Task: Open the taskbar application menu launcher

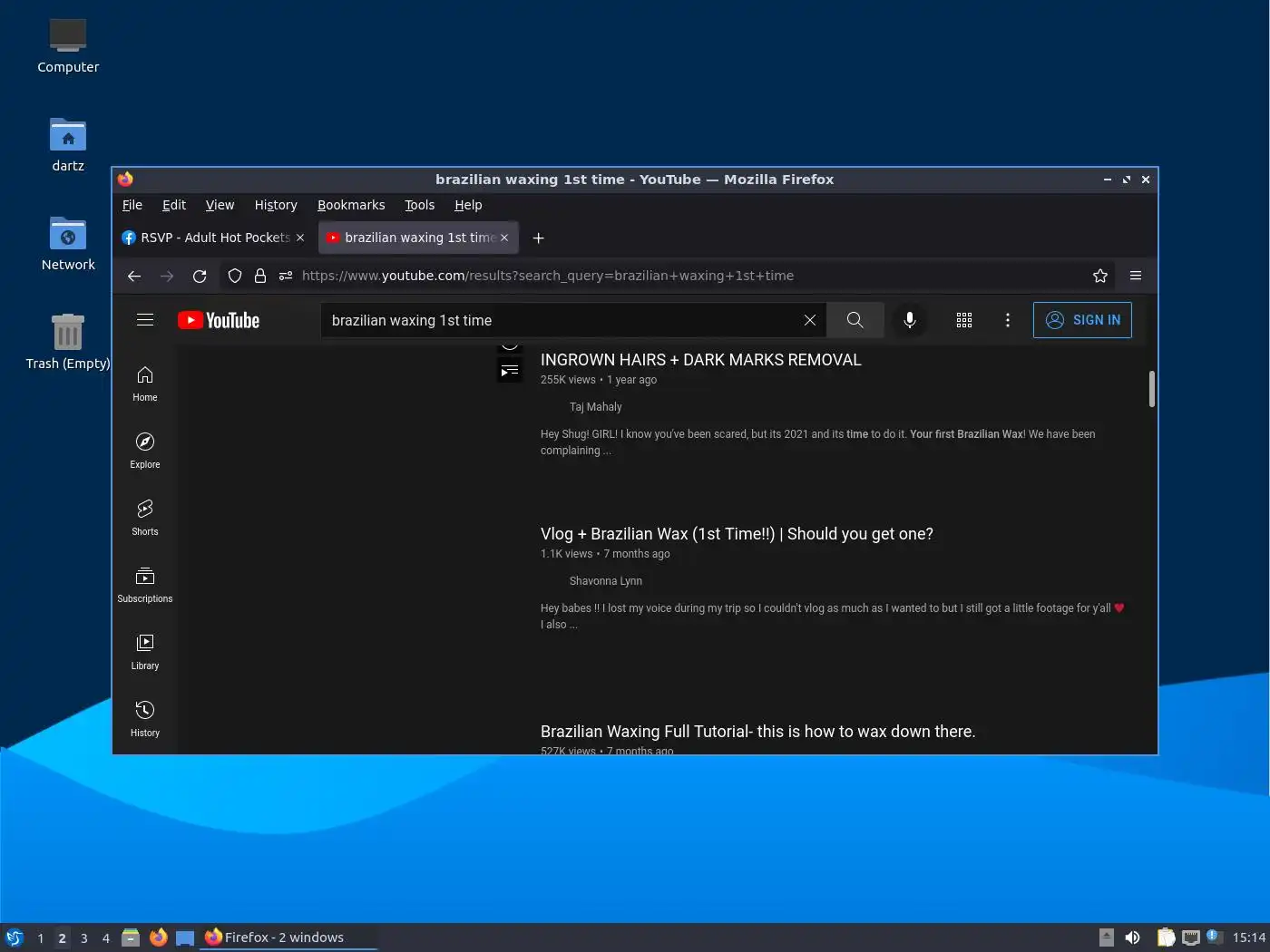Action: click(15, 937)
